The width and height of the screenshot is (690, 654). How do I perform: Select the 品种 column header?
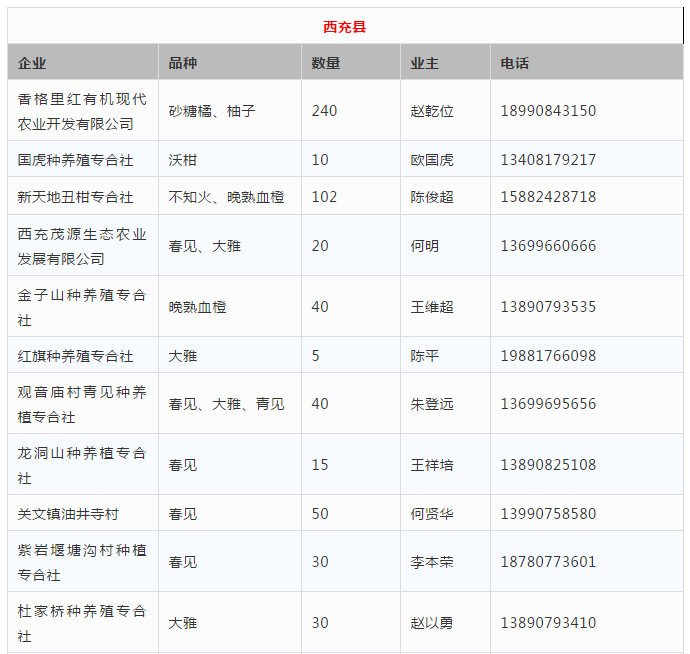pos(183,63)
